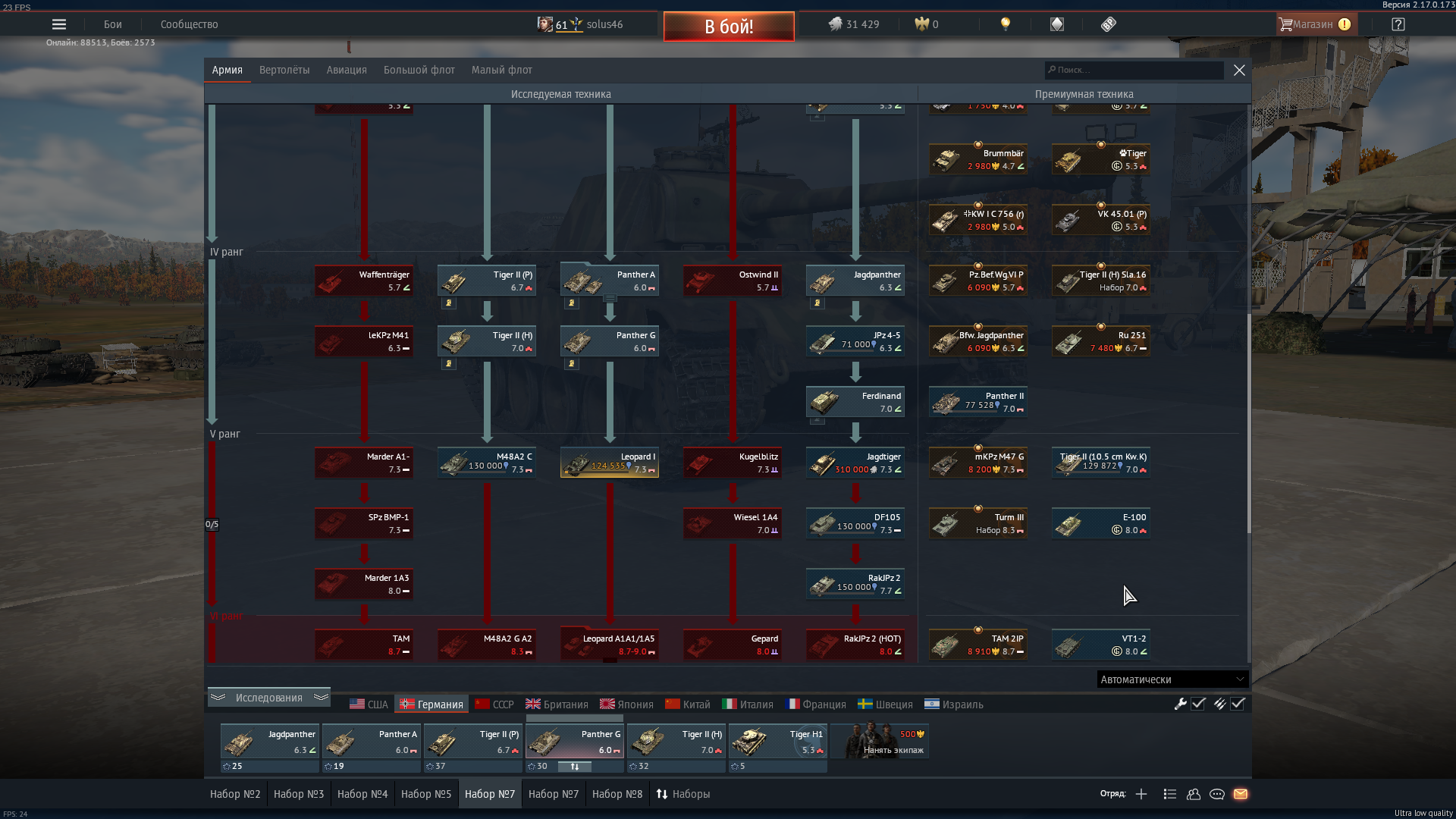Click the Golden Eagles balance icon
Viewport: 1456px width, 819px height.
point(921,24)
